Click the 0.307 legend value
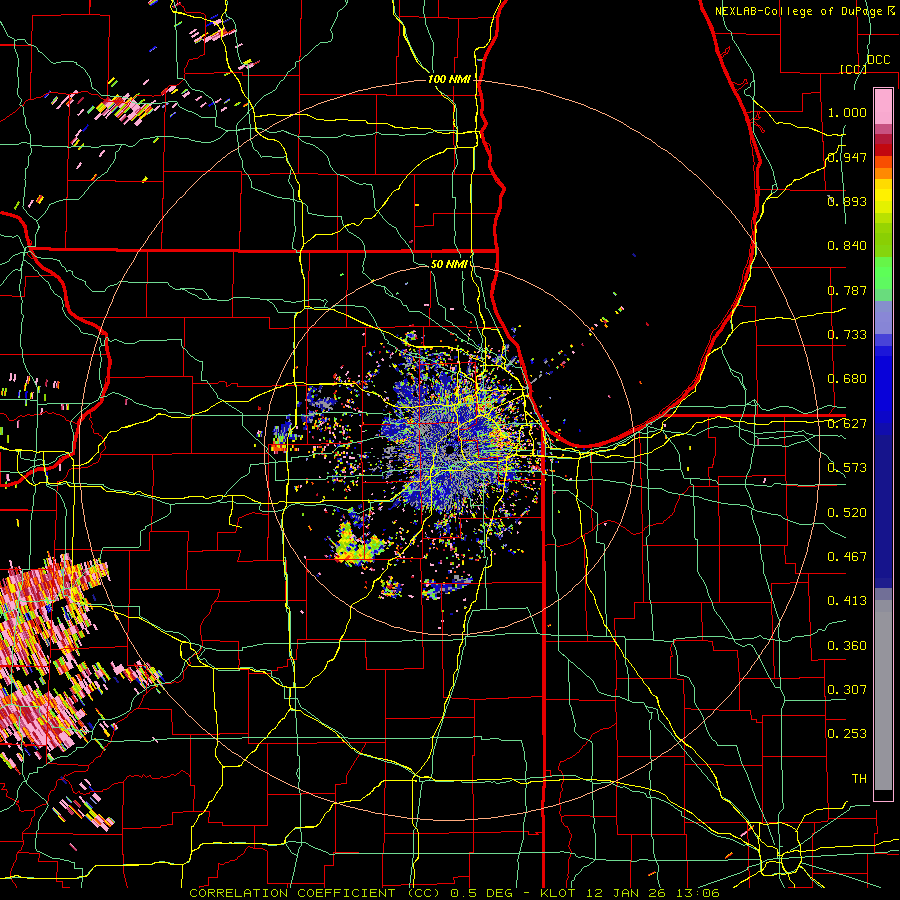The image size is (900, 900). pos(847,690)
